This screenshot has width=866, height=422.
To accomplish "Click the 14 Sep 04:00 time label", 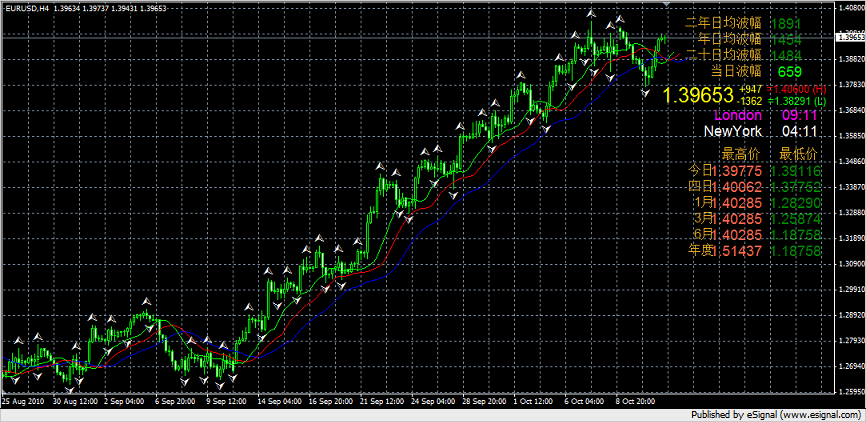I will 281,402.
